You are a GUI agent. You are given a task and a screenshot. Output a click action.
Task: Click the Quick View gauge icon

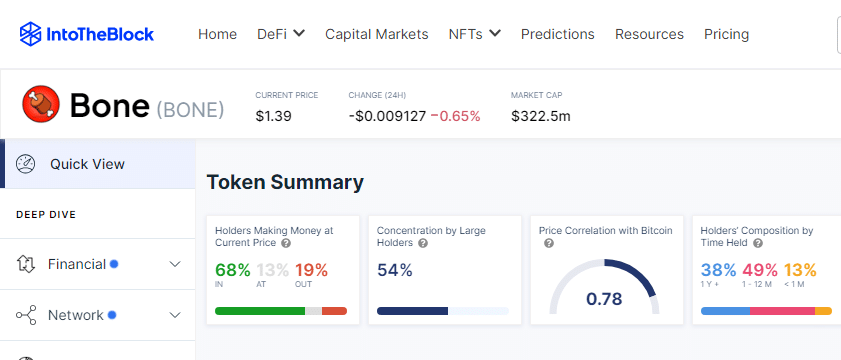point(26,164)
